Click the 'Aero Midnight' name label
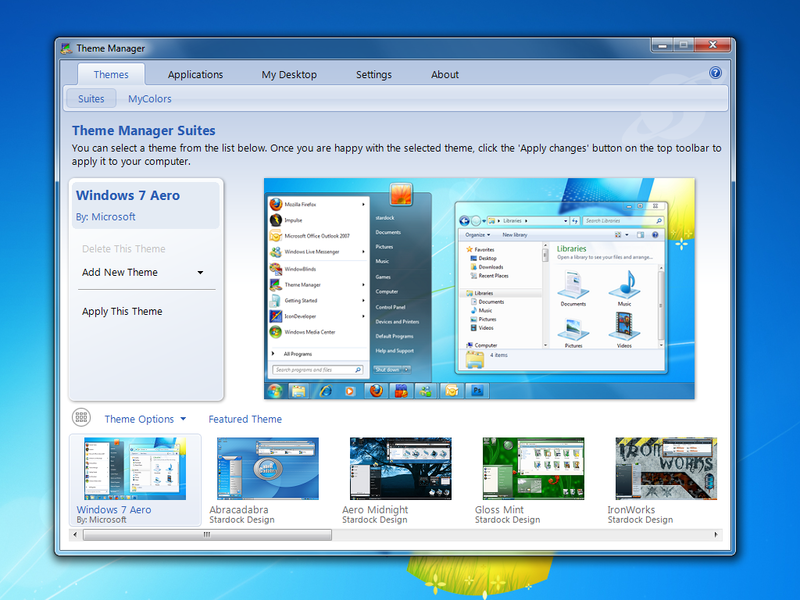The height and width of the screenshot is (600, 800). 375,509
